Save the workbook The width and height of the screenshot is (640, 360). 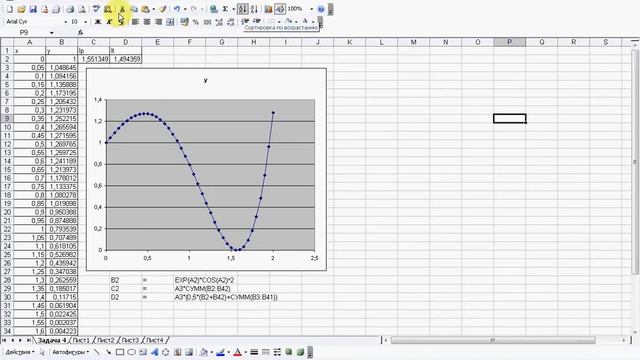pos(33,9)
